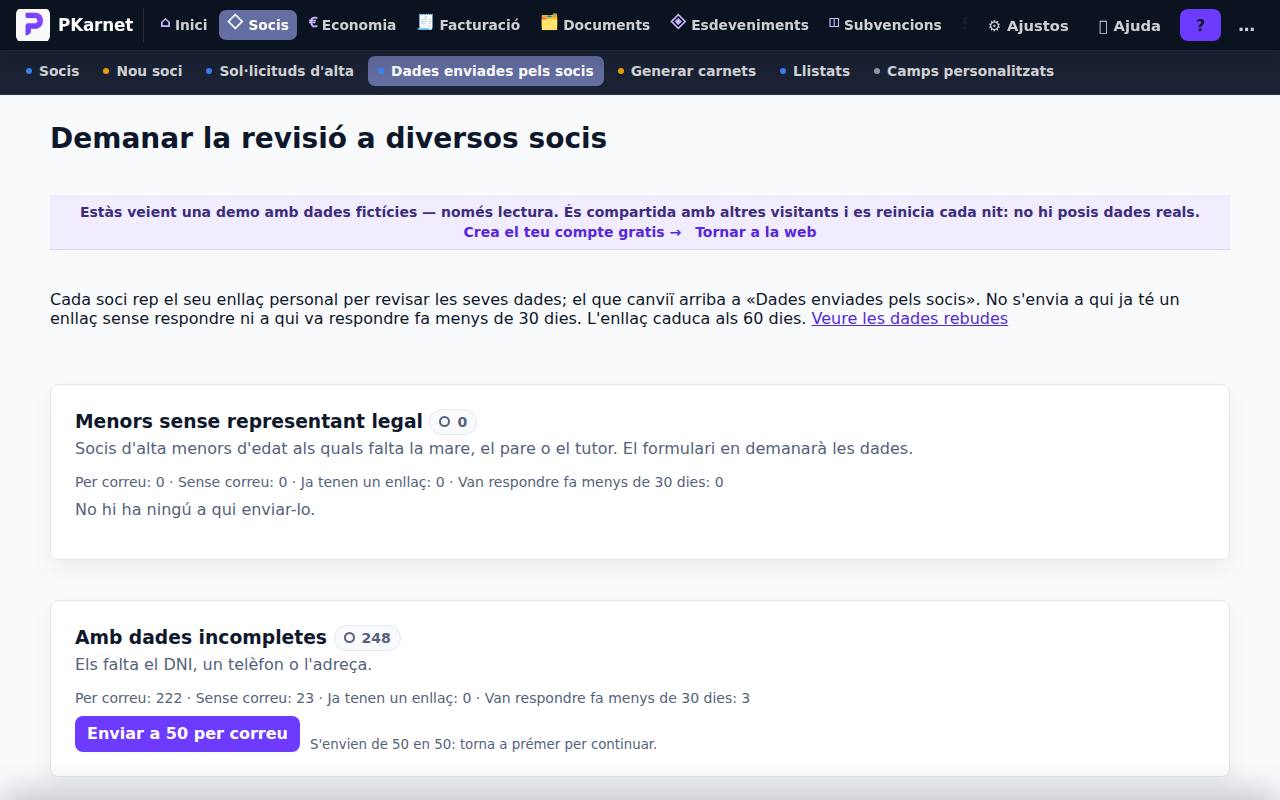
Task: Open the Llistats tab
Action: pyautogui.click(x=814, y=71)
